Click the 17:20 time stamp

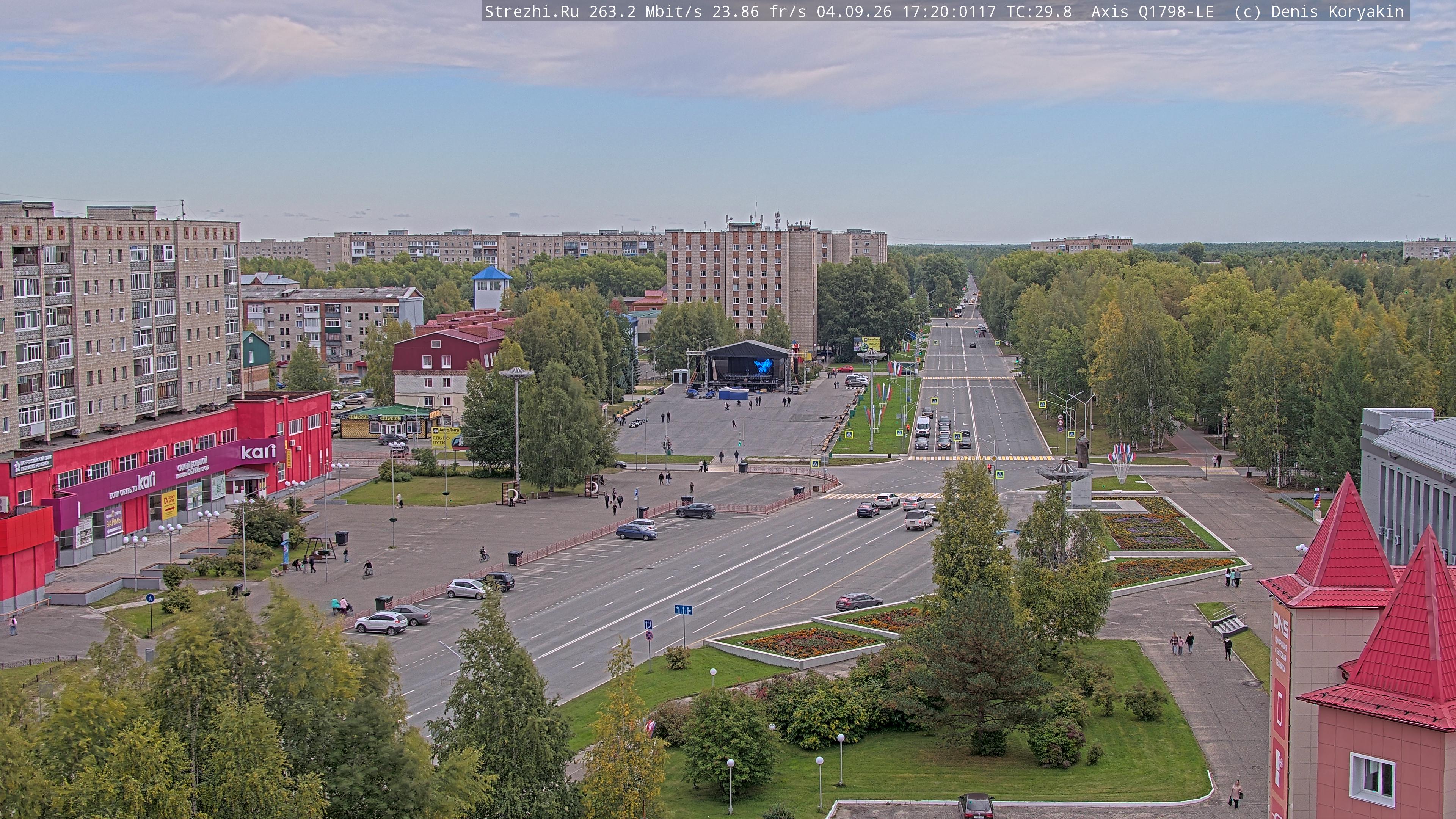pyautogui.click(x=925, y=11)
